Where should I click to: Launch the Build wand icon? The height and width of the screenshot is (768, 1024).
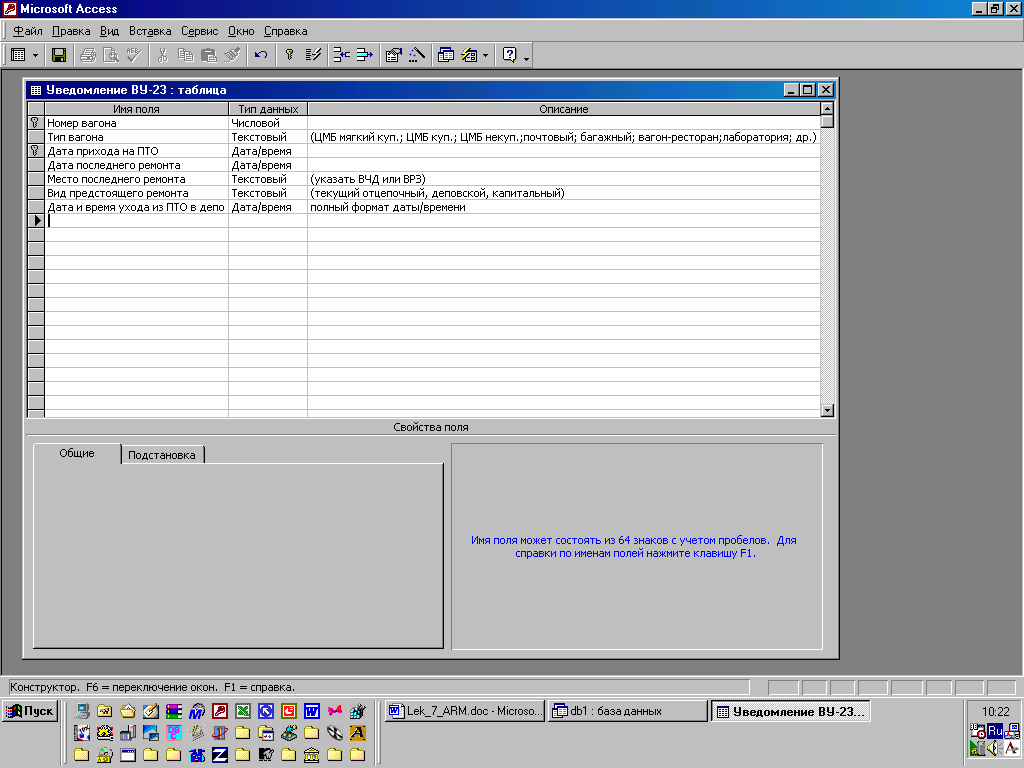(417, 56)
